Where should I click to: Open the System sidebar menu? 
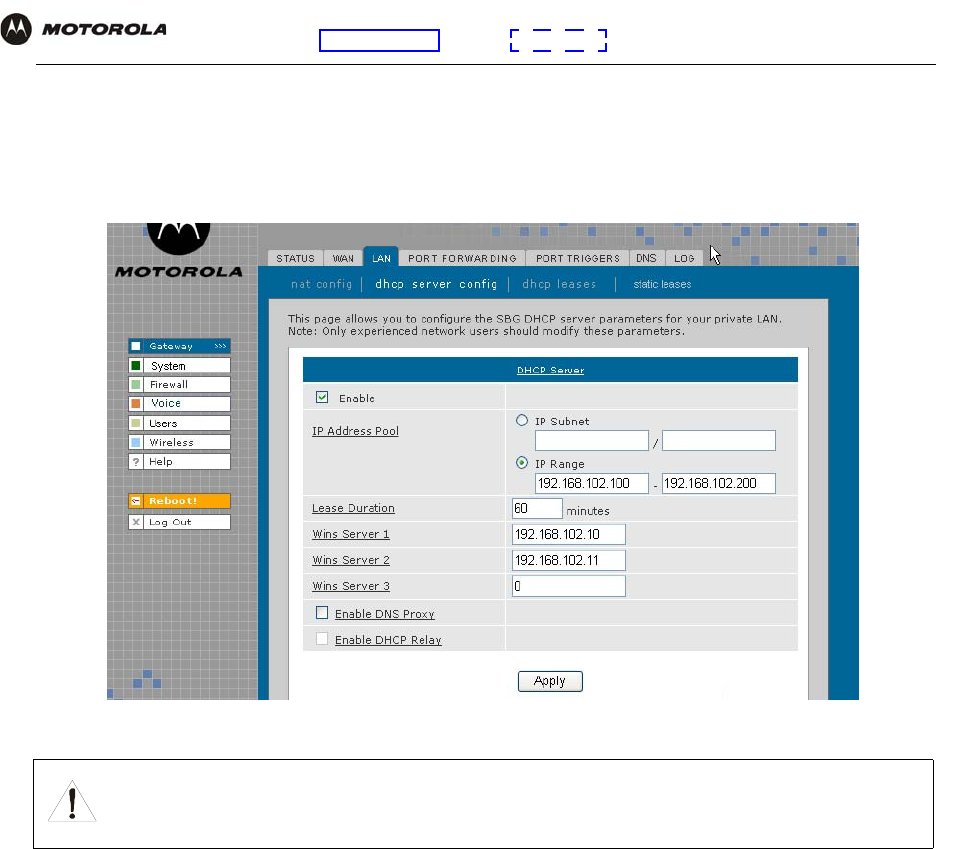point(179,365)
